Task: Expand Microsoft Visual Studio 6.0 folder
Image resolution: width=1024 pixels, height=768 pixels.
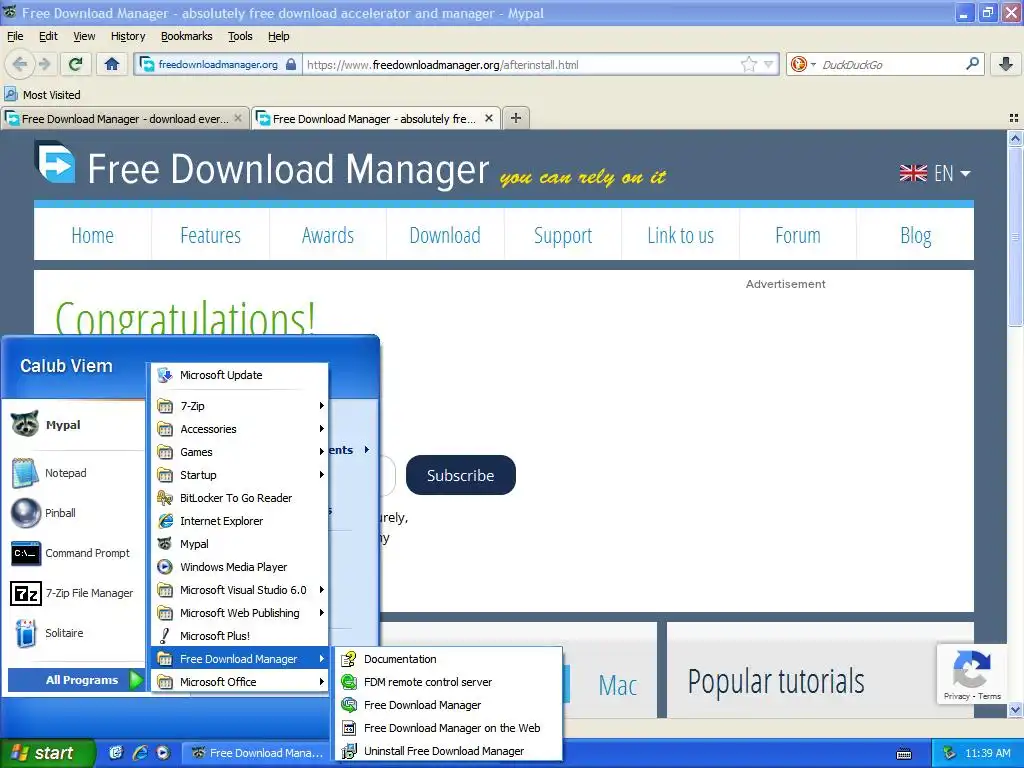Action: (240, 590)
